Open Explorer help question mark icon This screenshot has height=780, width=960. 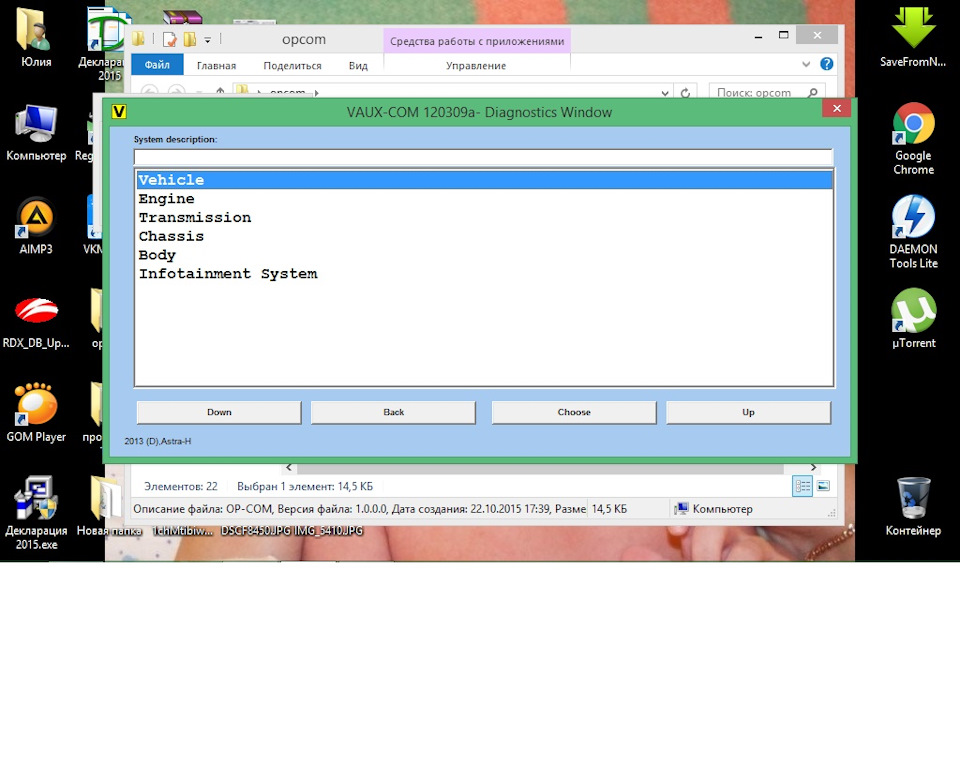point(827,64)
